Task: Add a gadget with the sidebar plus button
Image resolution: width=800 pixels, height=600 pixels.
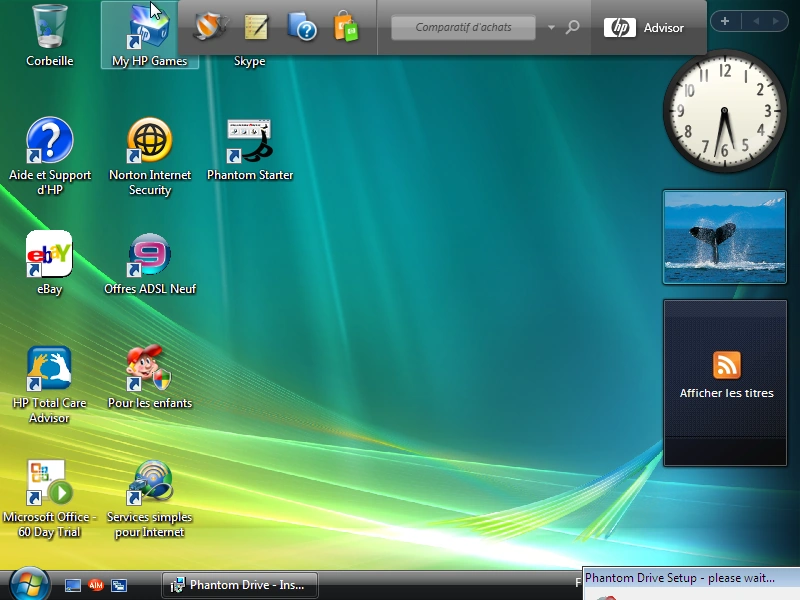Action: click(725, 21)
